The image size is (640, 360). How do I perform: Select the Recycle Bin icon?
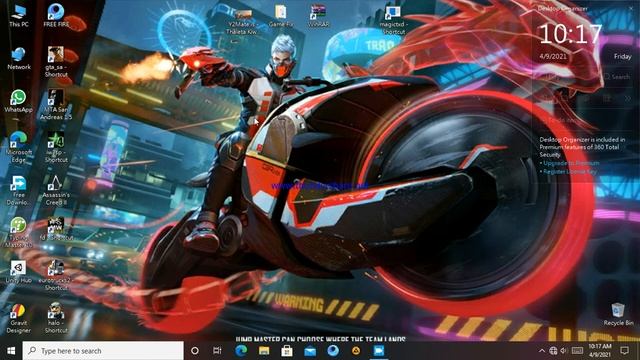pos(618,314)
